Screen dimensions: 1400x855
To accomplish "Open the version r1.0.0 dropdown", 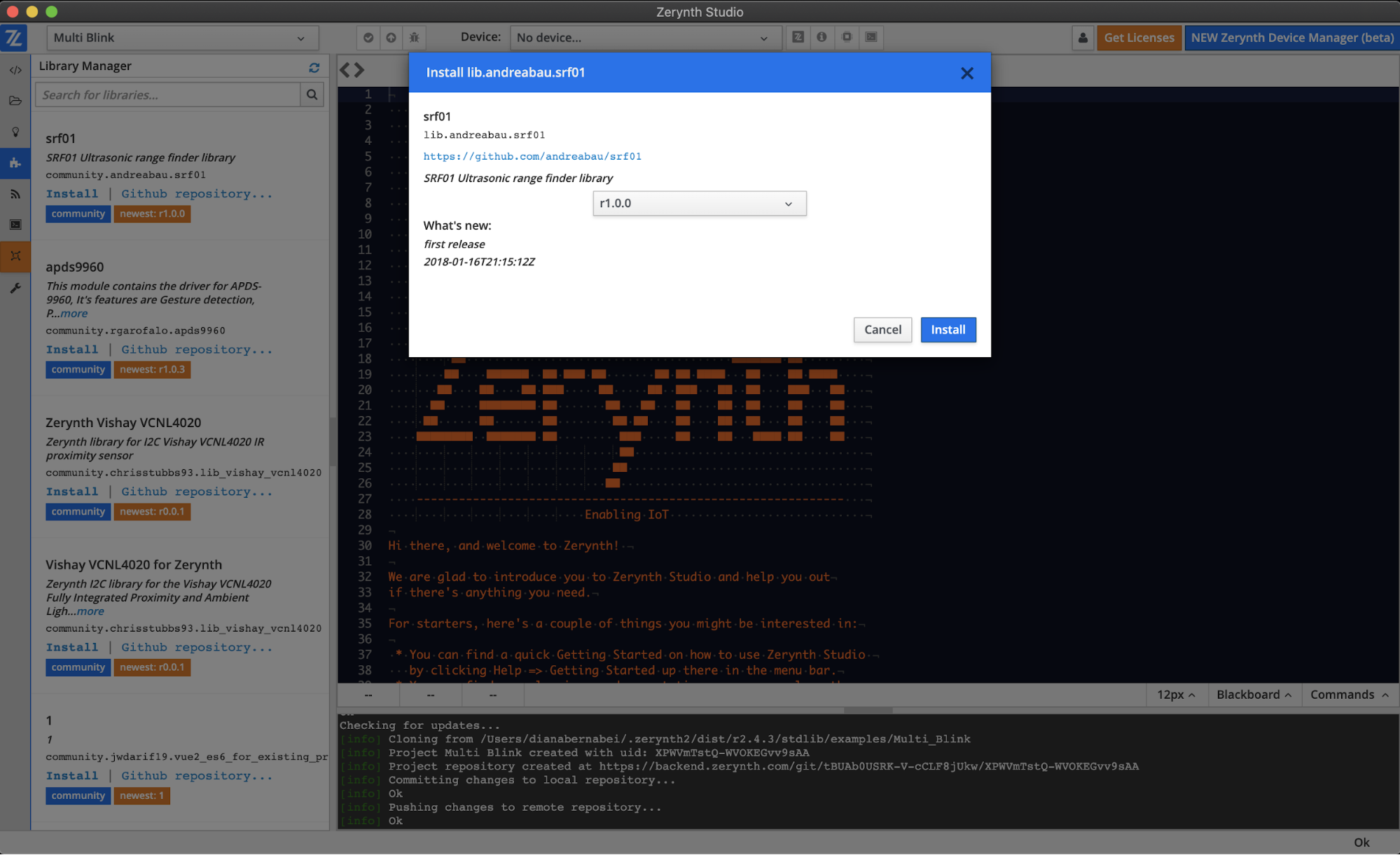I will tap(699, 204).
